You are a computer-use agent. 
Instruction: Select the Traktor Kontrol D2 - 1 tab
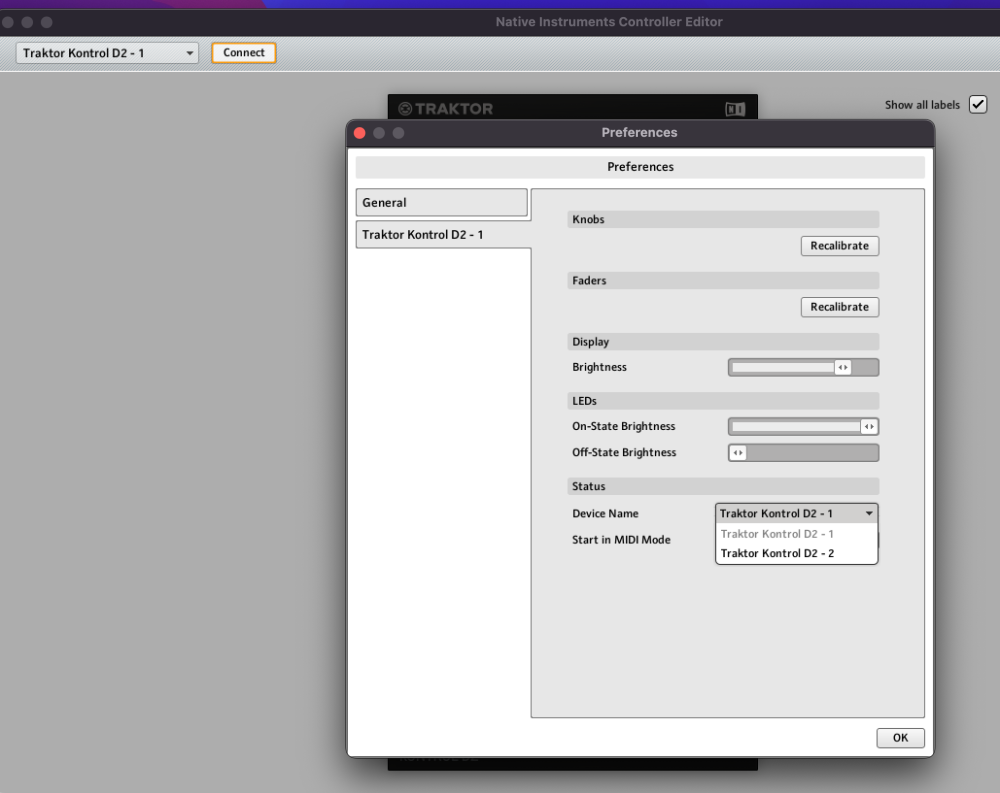coord(443,235)
